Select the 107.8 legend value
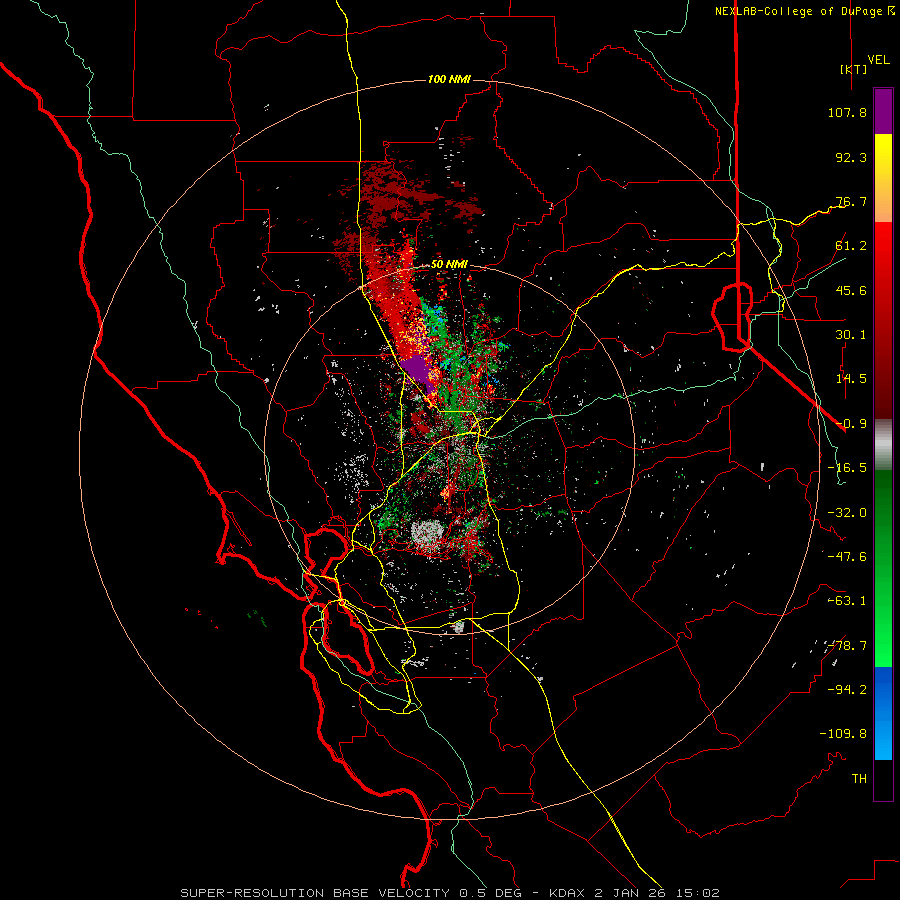Screen dimensions: 900x900 click(x=847, y=112)
